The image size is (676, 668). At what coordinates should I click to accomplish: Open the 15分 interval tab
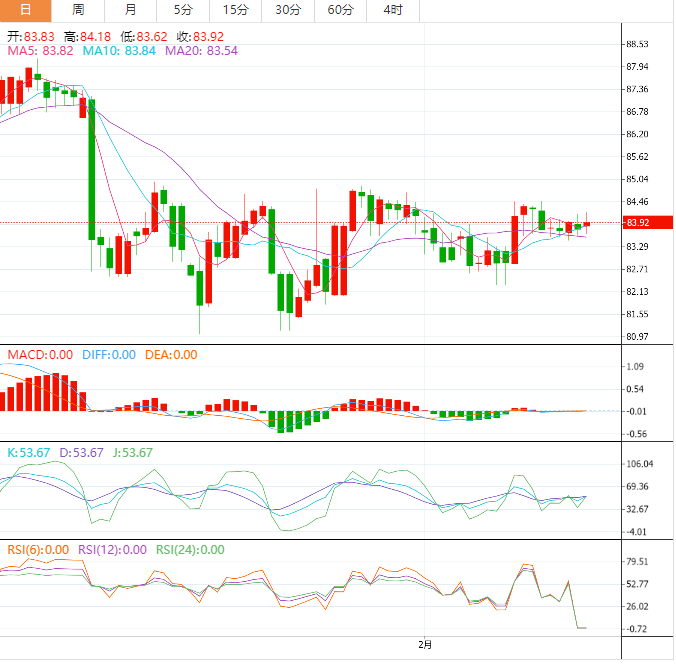[x=235, y=10]
